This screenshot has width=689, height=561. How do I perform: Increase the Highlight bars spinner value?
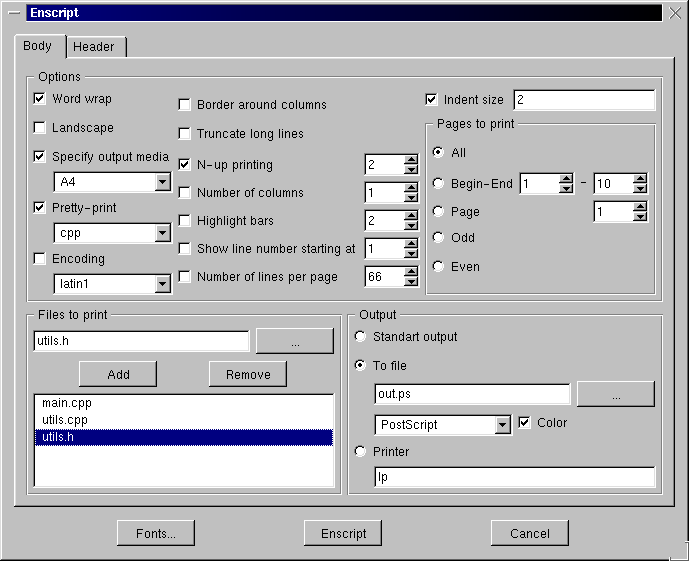coord(410,216)
